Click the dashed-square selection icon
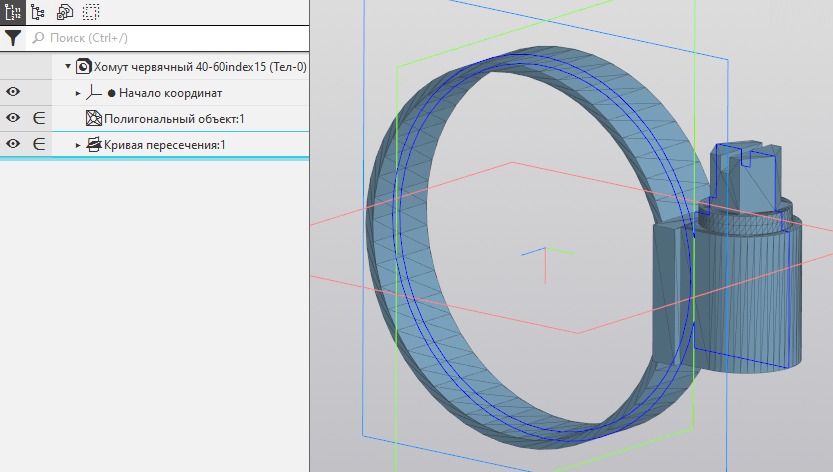This screenshot has width=833, height=472. [91, 12]
